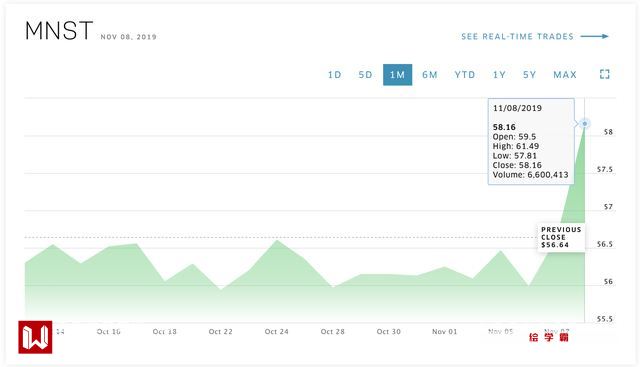Select the 1M range tab
This screenshot has width=640, height=367.
[x=397, y=75]
